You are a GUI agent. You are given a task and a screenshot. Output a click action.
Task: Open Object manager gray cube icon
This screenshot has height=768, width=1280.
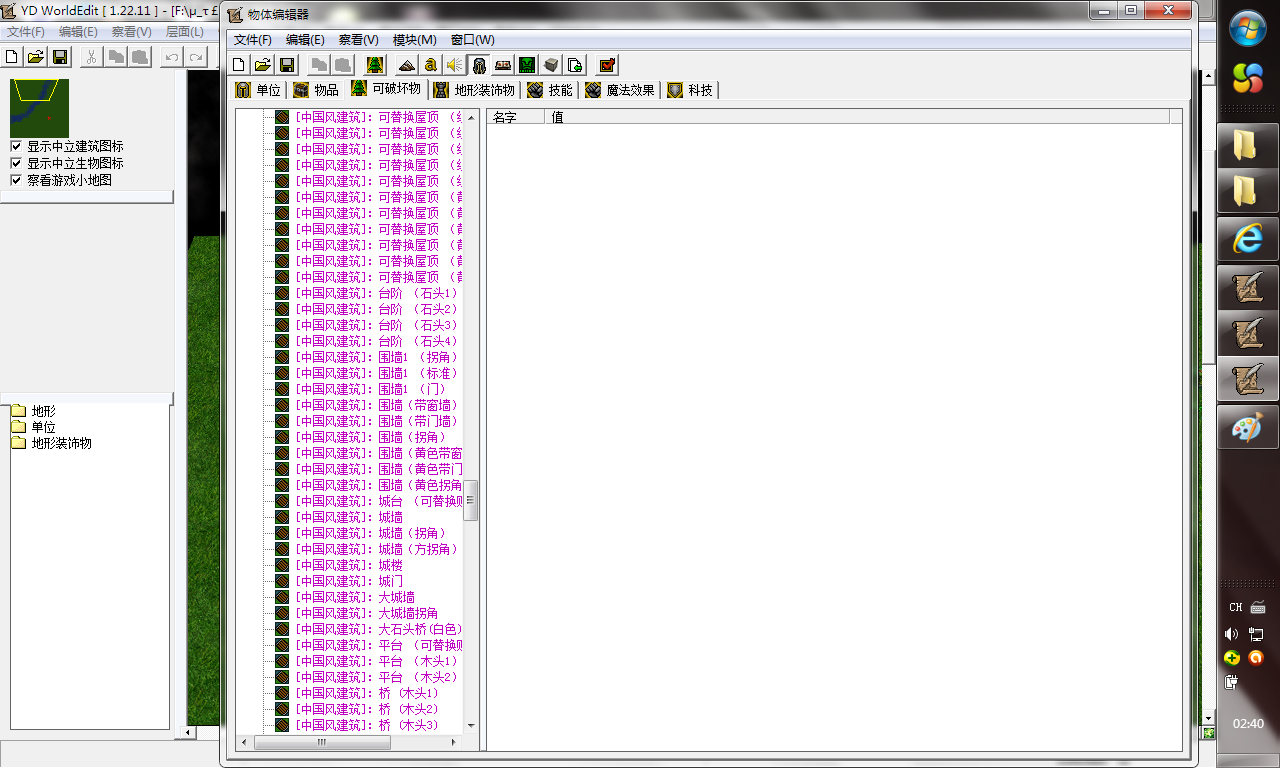point(551,65)
